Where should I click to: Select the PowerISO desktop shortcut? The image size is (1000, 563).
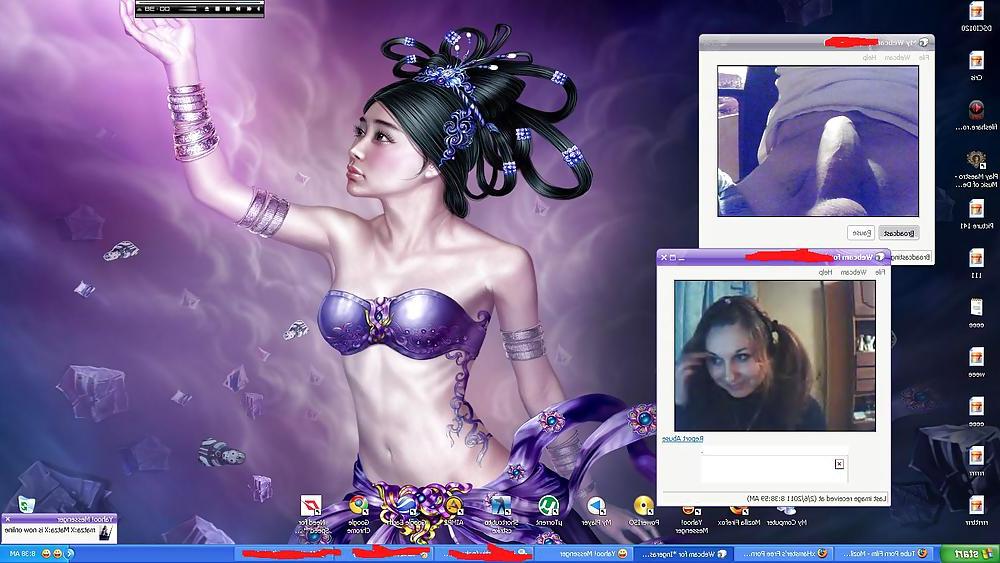644,511
